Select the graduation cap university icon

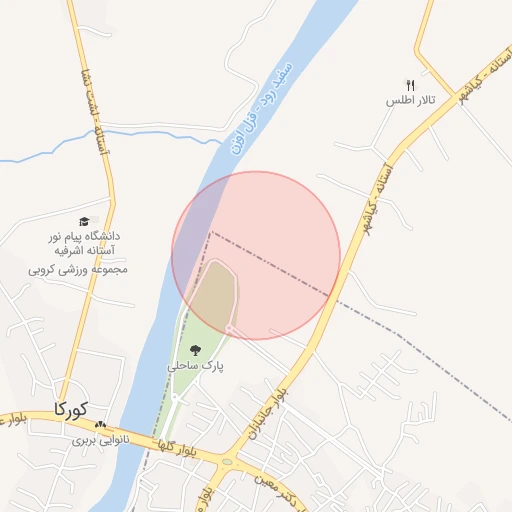coord(84,221)
